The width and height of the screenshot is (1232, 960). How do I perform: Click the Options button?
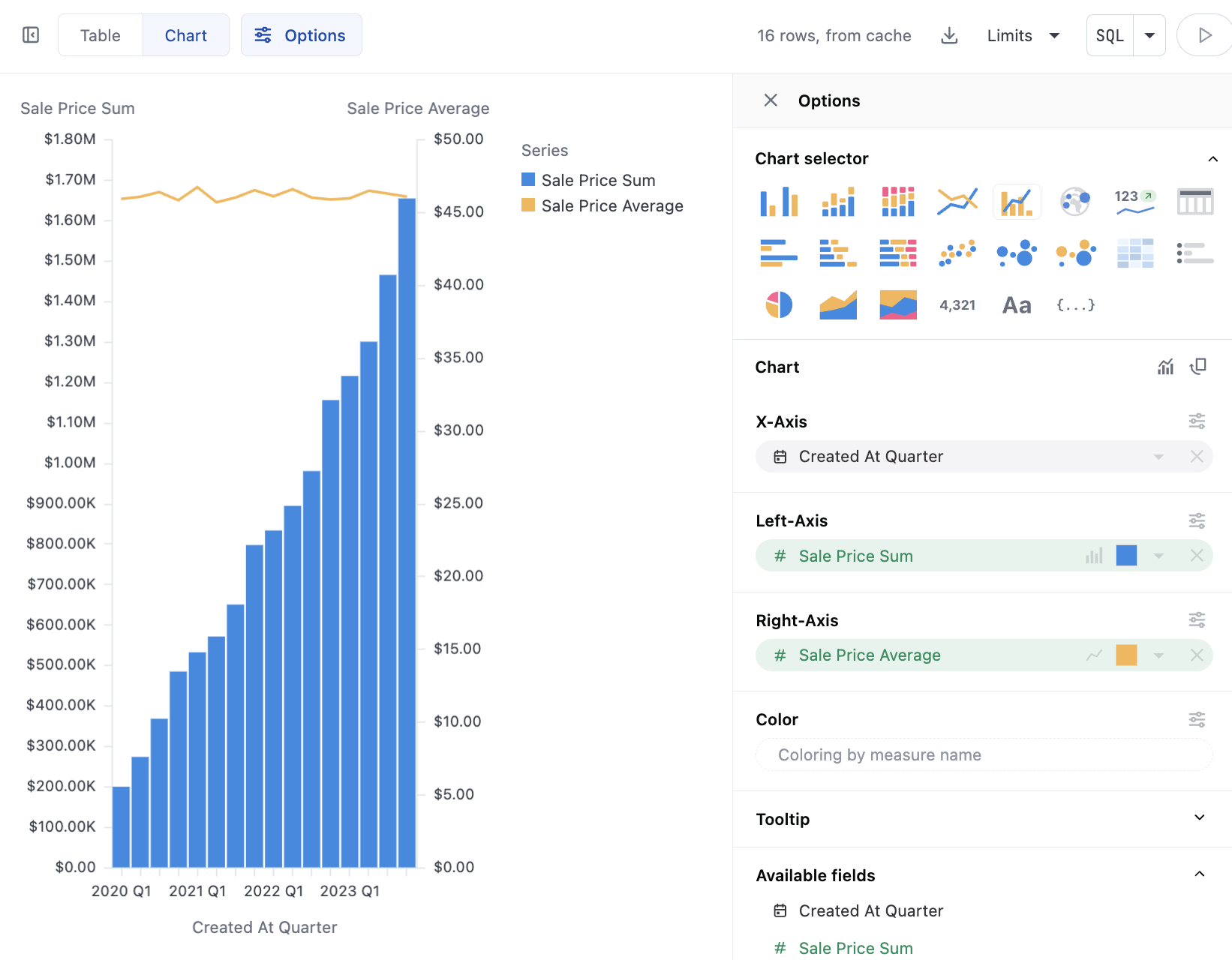301,35
